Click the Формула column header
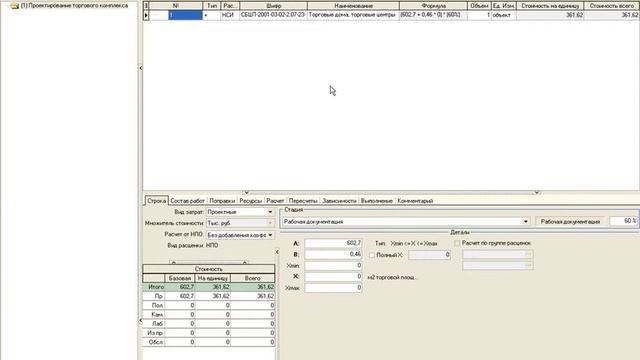640x360 pixels. [433, 6]
